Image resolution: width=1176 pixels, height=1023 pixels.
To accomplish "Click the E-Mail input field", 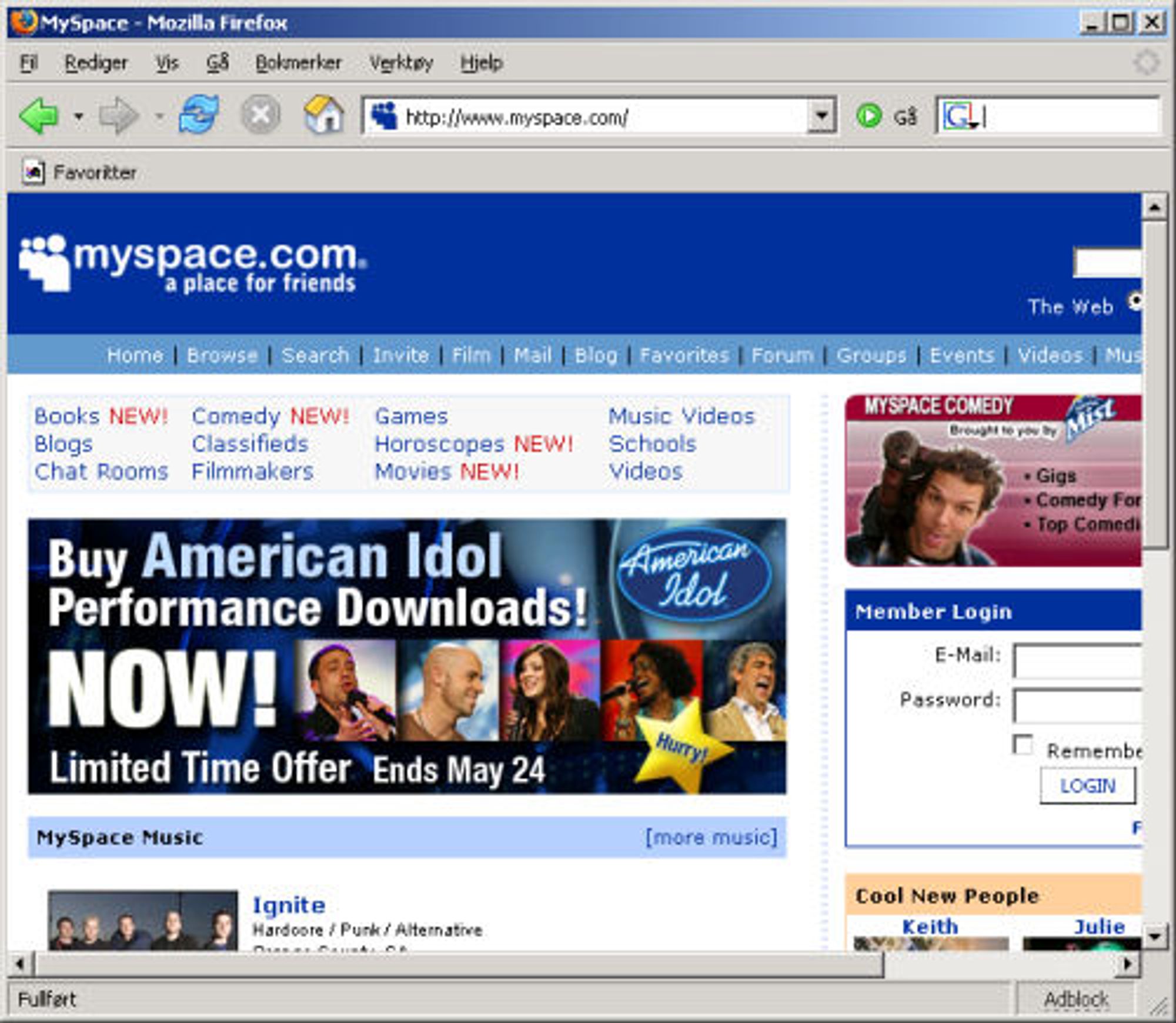I will [1077, 661].
